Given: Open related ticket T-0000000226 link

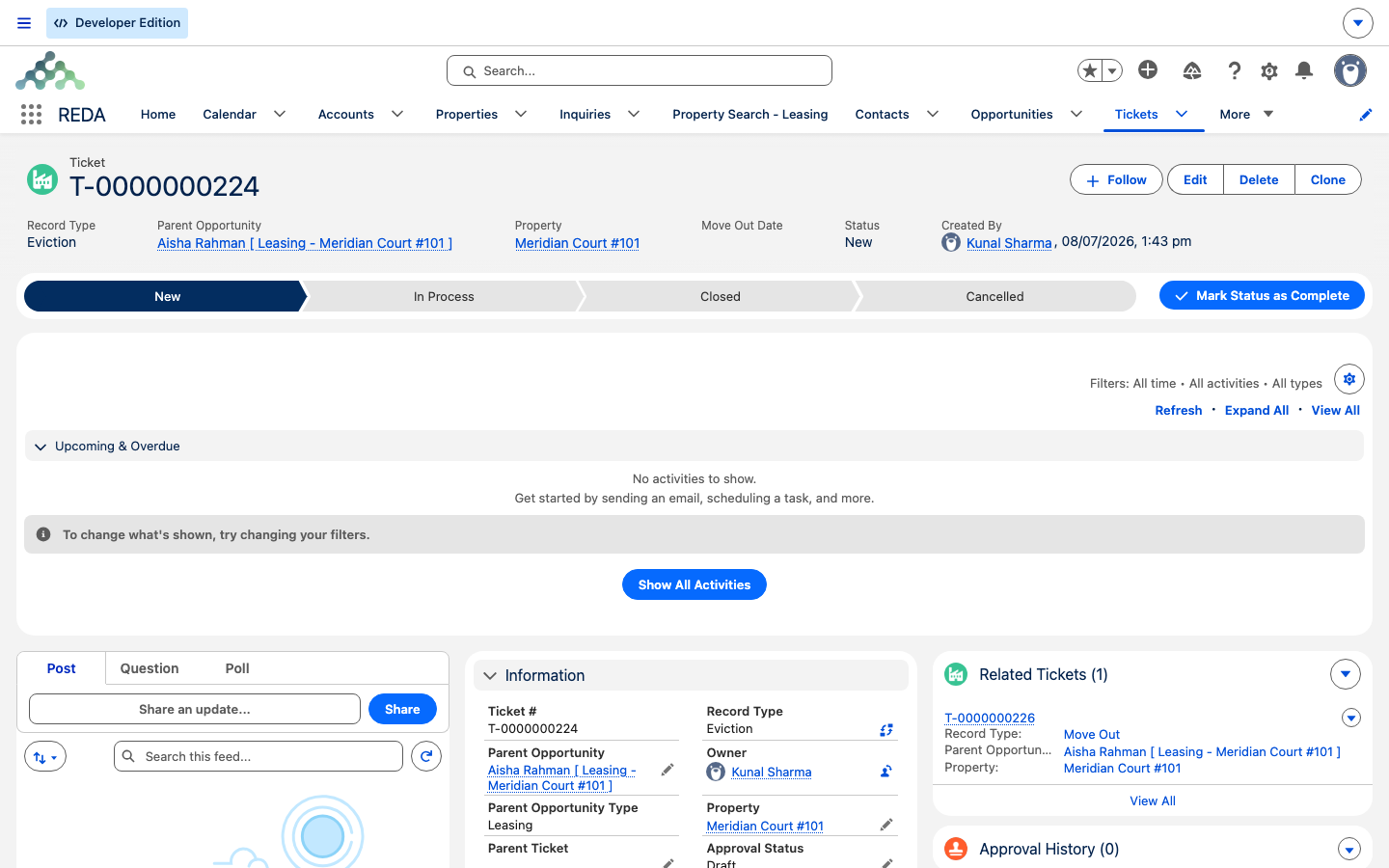Looking at the screenshot, I should 990,718.
